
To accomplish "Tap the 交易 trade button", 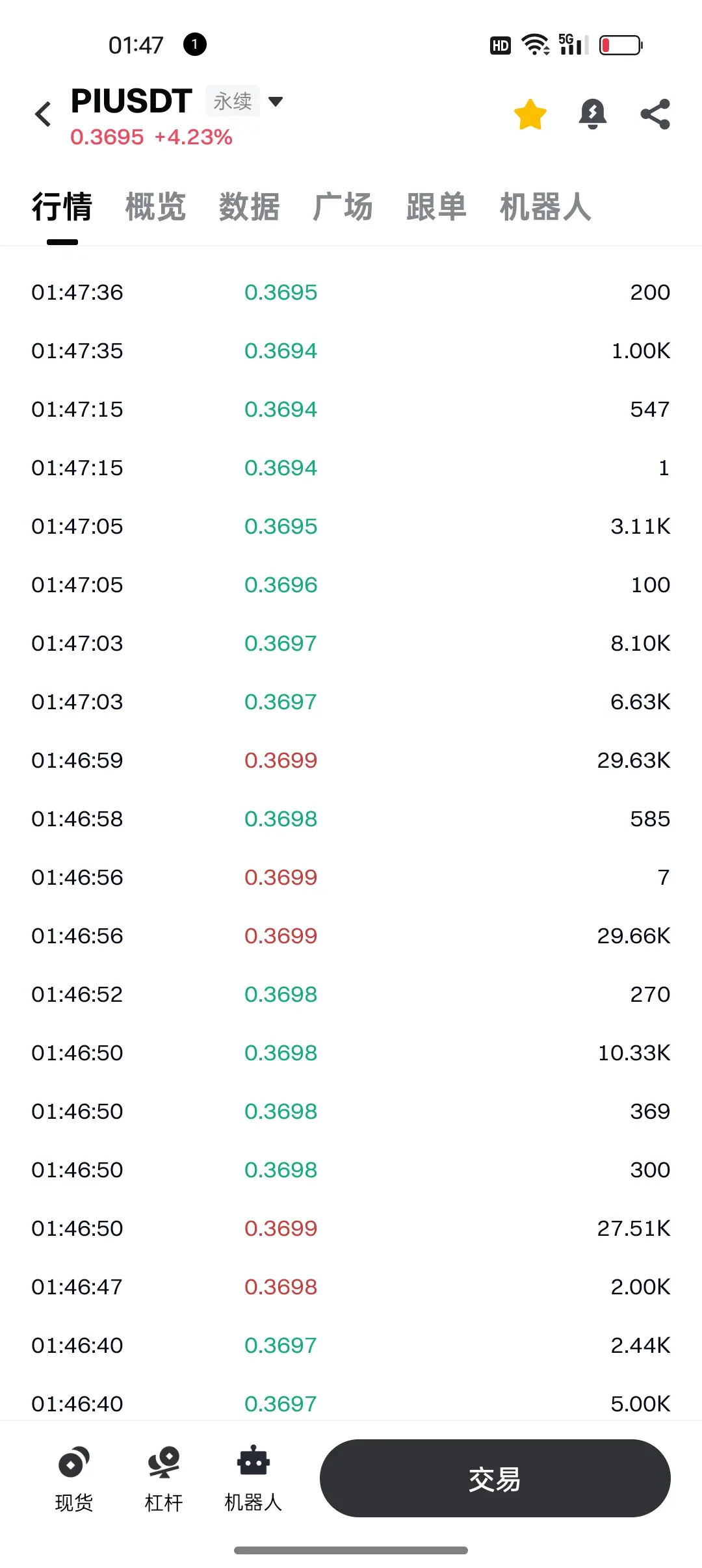I will click(x=495, y=1478).
